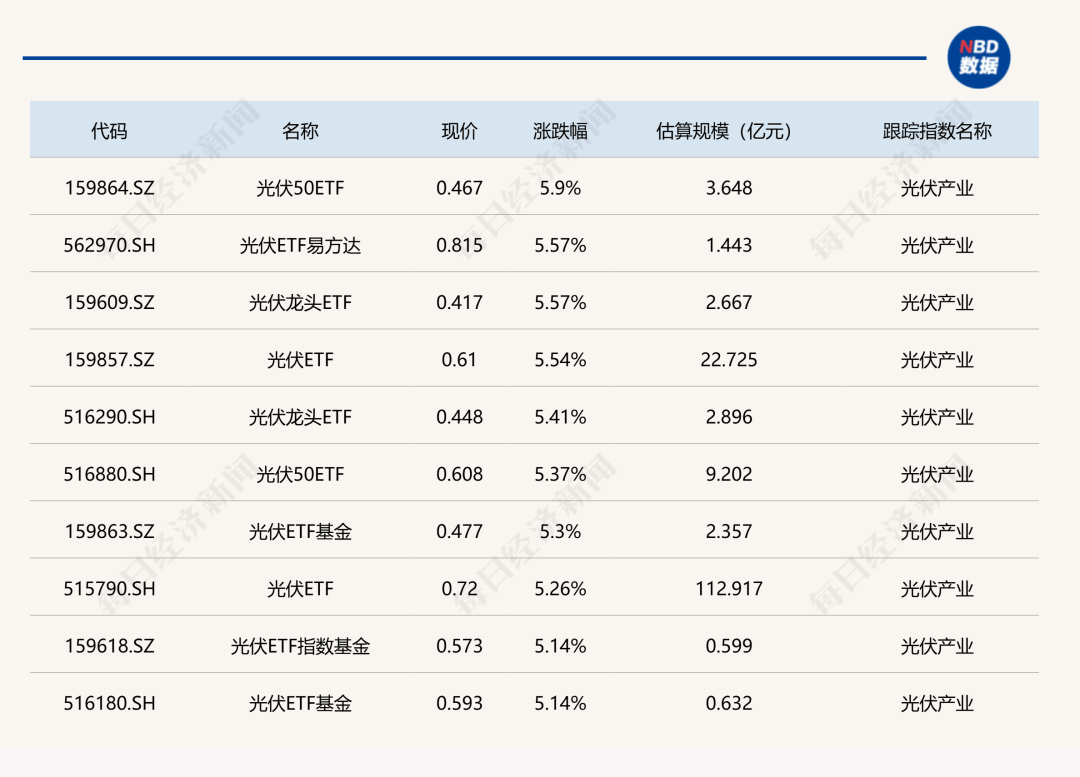
Task: Sort by the 涨跌幅 column header
Action: click(x=560, y=131)
